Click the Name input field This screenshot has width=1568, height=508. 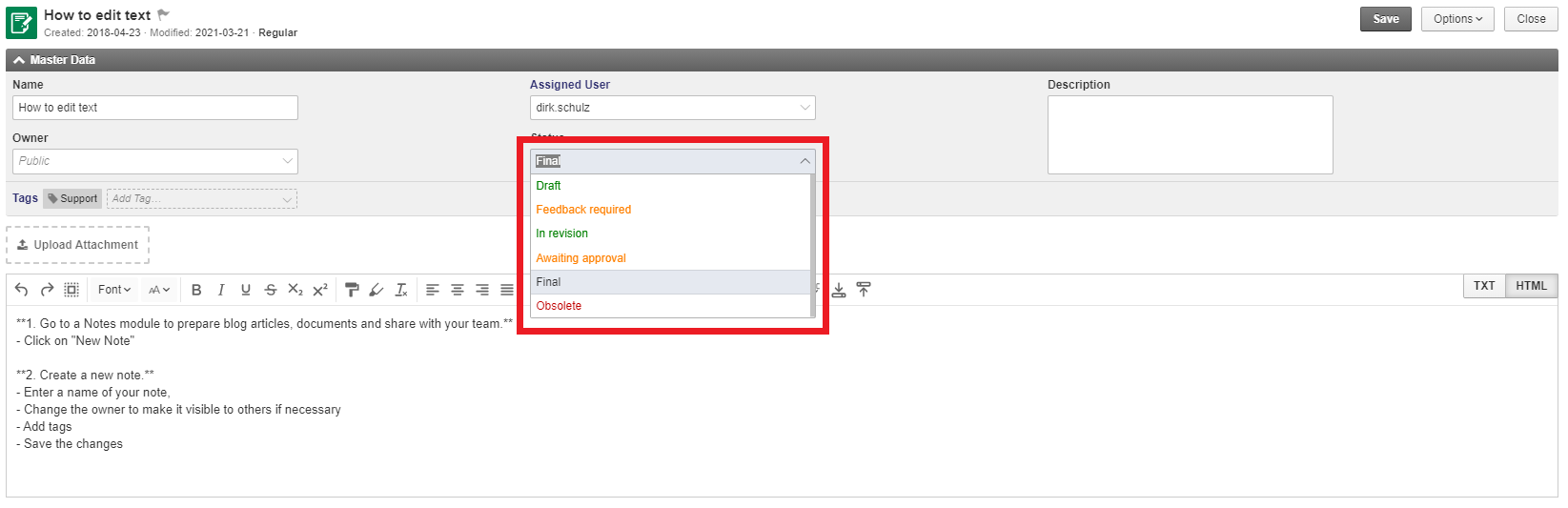155,108
